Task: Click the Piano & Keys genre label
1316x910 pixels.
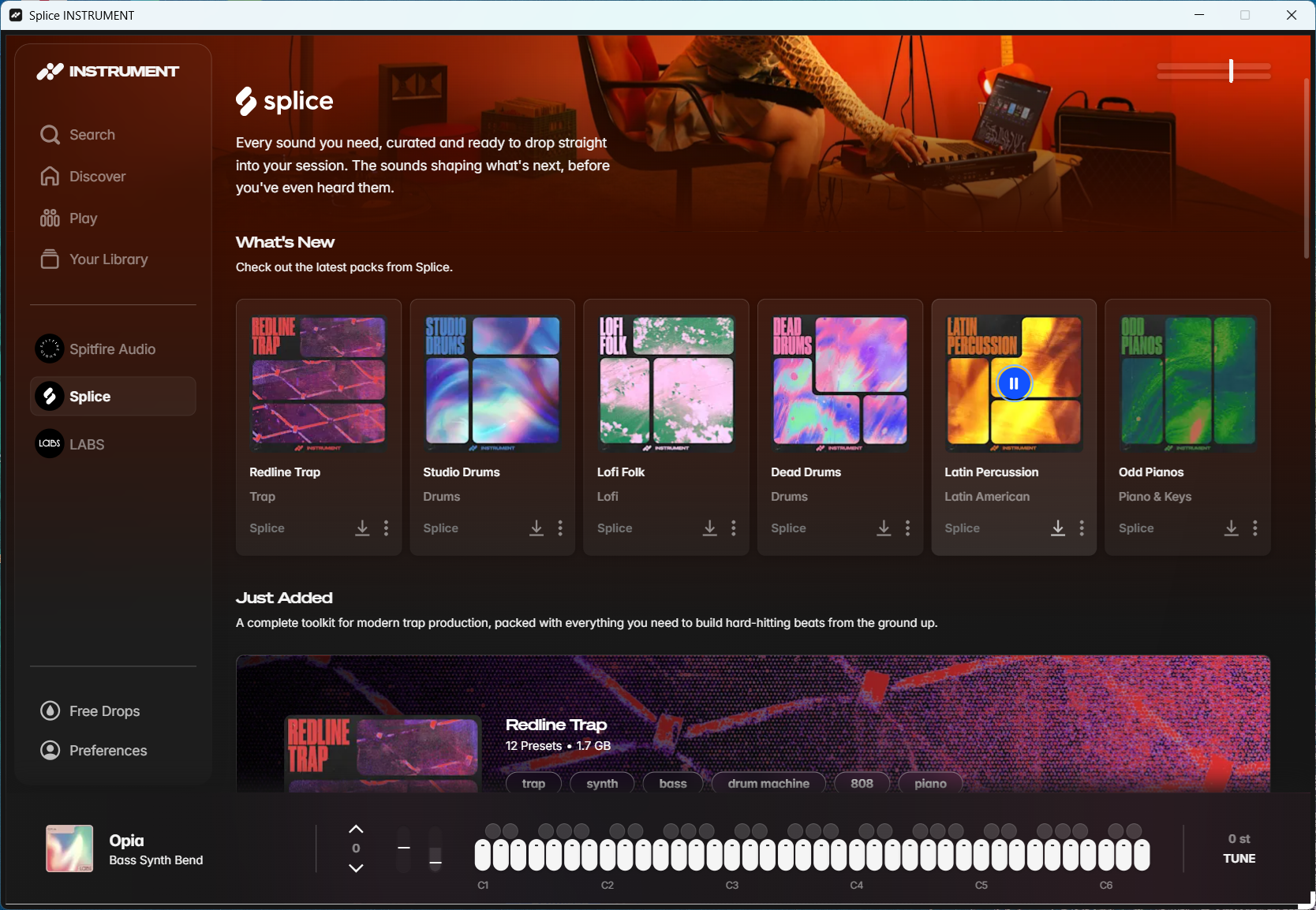Action: tap(1155, 497)
